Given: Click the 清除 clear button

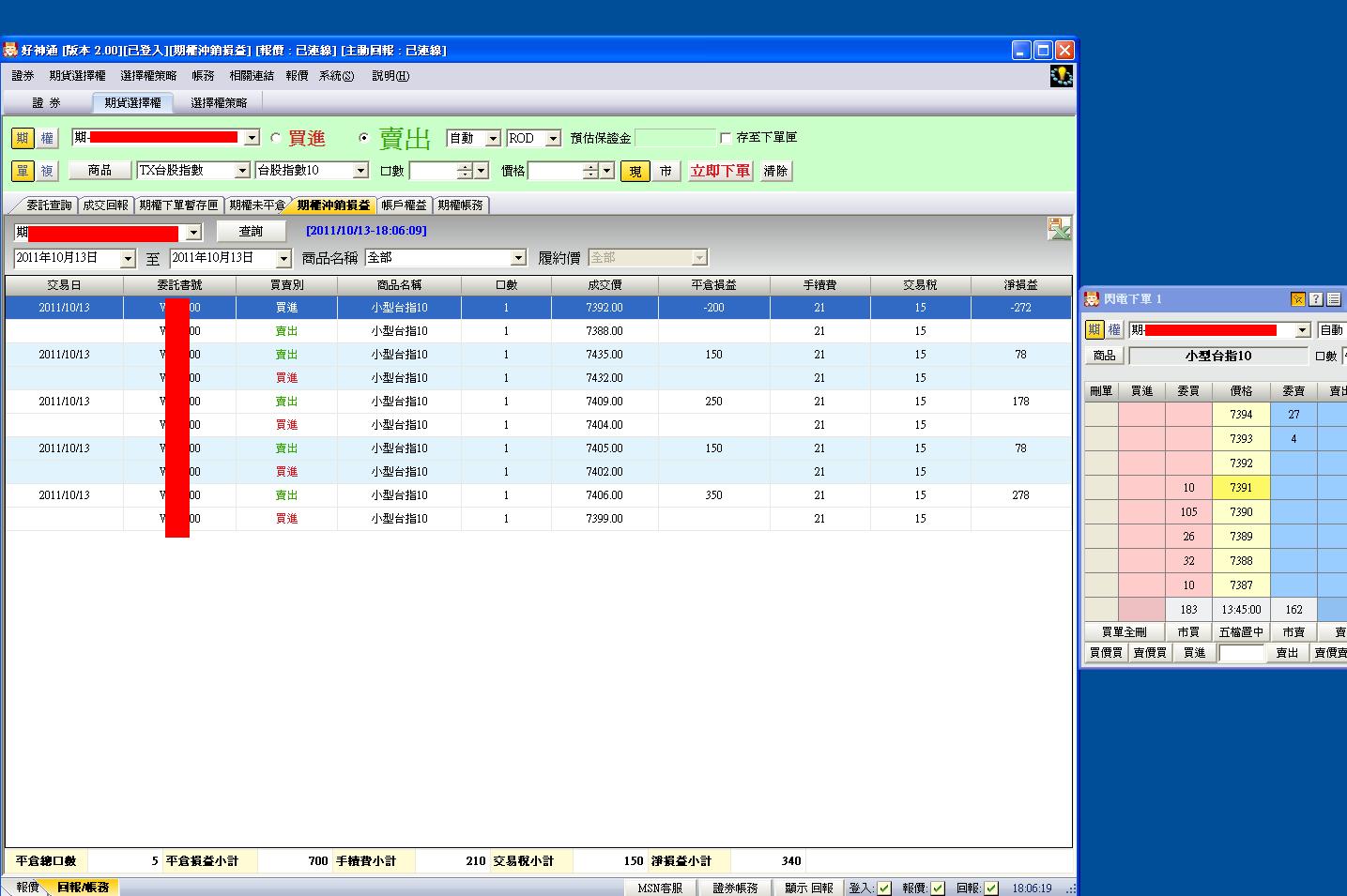Looking at the screenshot, I should (775, 171).
